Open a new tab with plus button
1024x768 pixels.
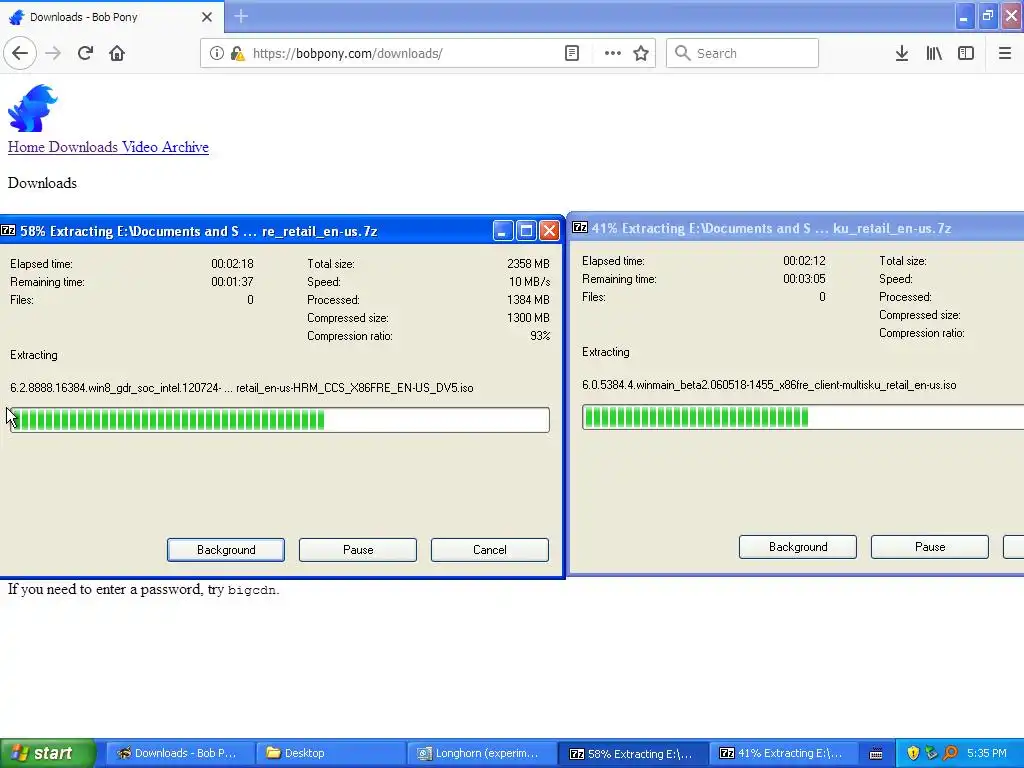(241, 16)
